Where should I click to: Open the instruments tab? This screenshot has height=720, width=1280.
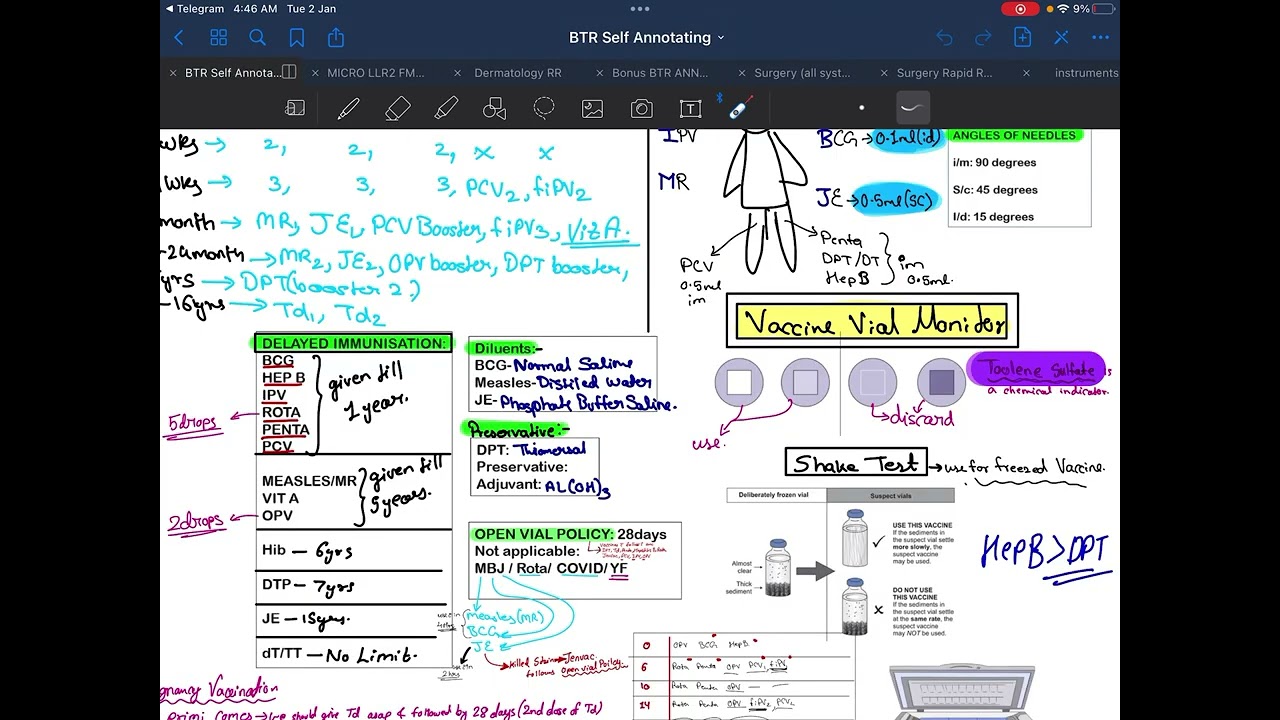1086,73
